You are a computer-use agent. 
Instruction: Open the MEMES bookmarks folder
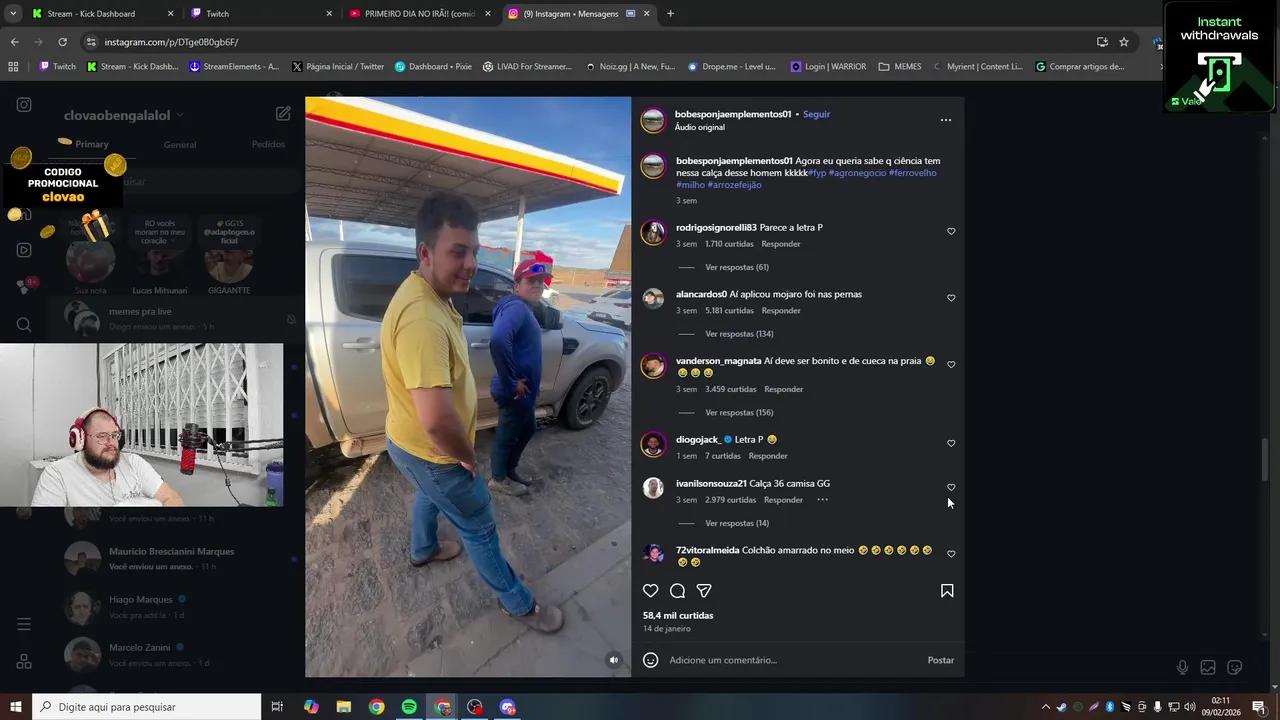[x=900, y=67]
